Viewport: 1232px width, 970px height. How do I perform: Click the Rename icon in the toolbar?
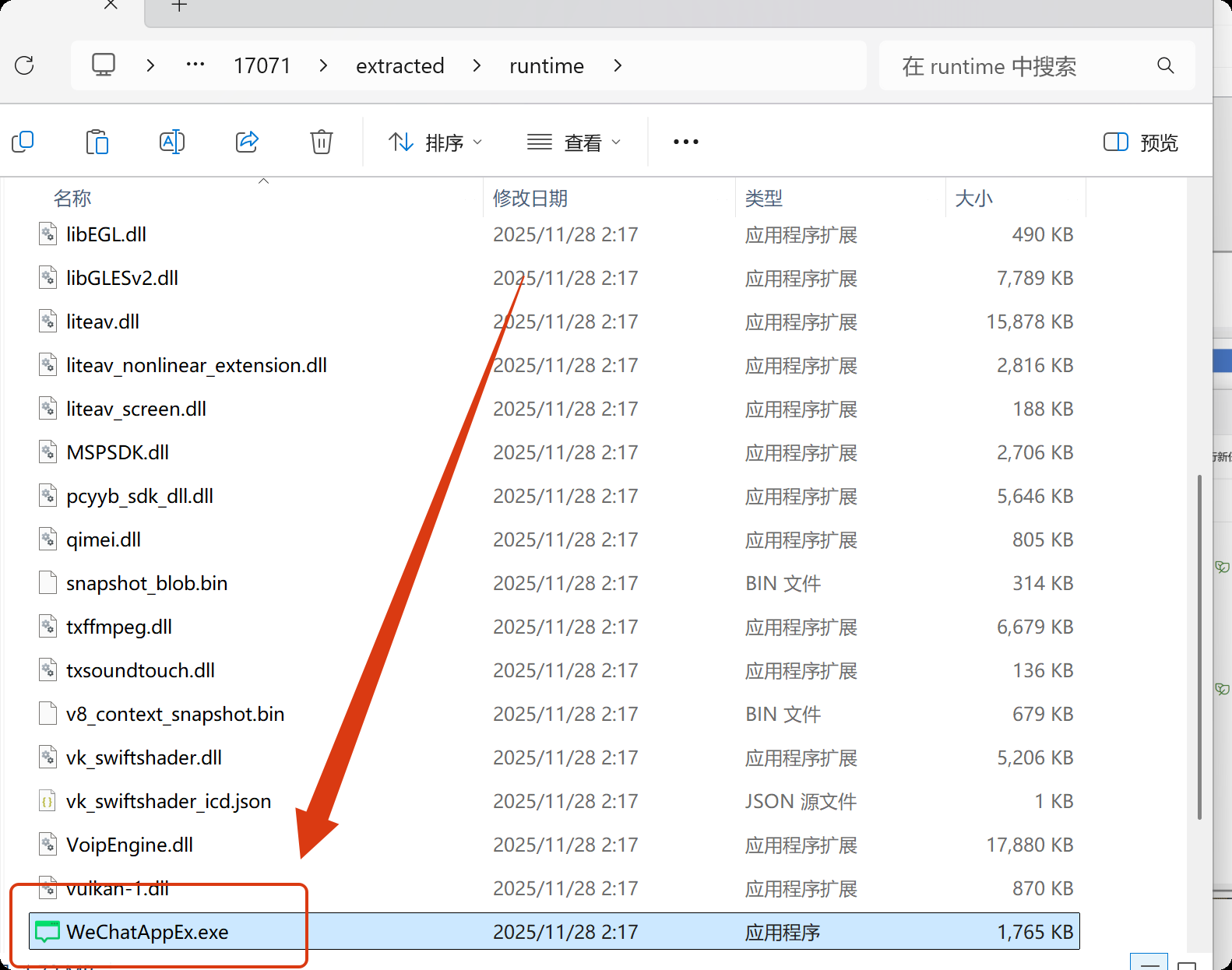coord(171,142)
